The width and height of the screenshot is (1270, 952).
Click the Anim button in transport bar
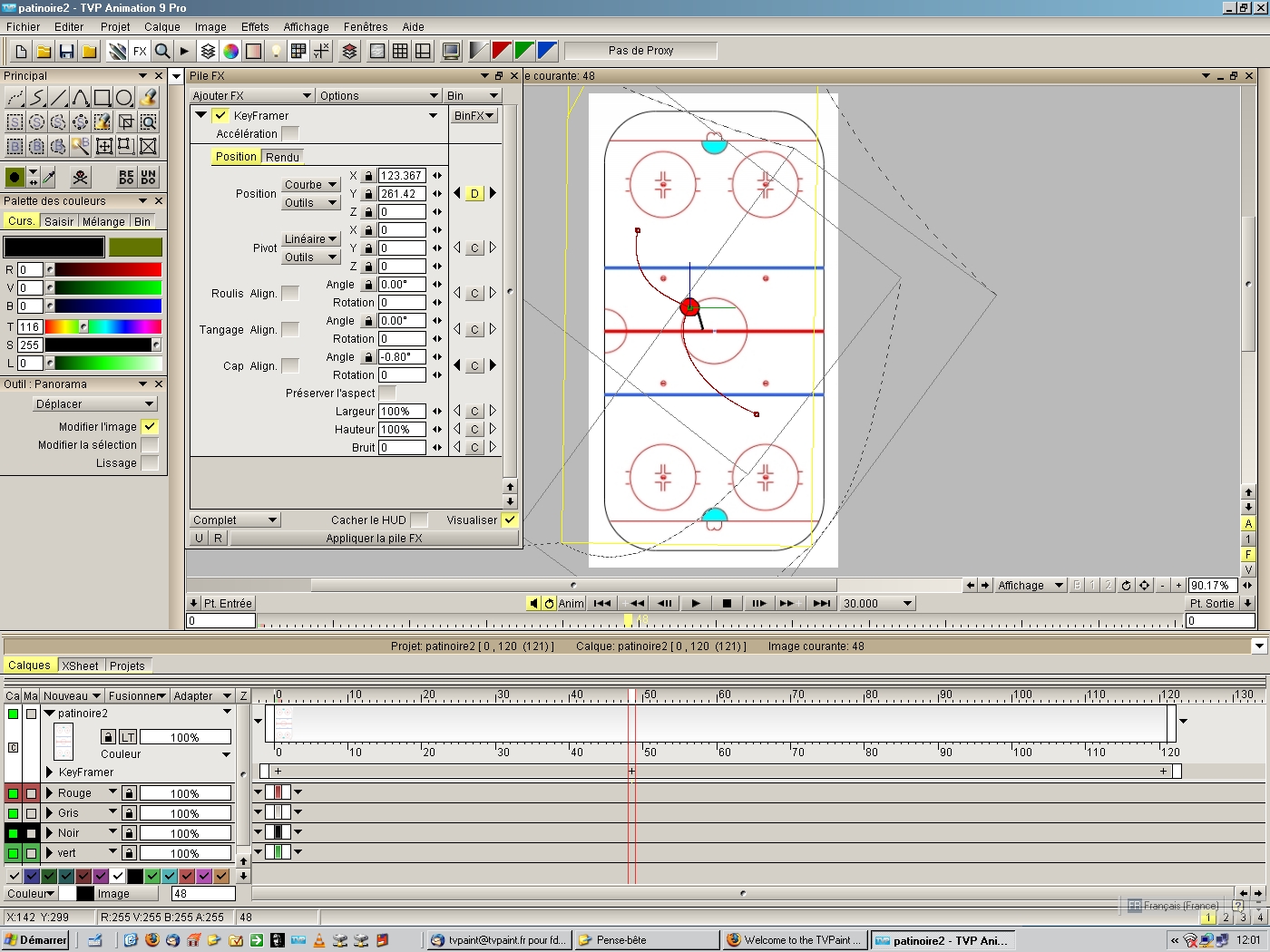tap(571, 603)
